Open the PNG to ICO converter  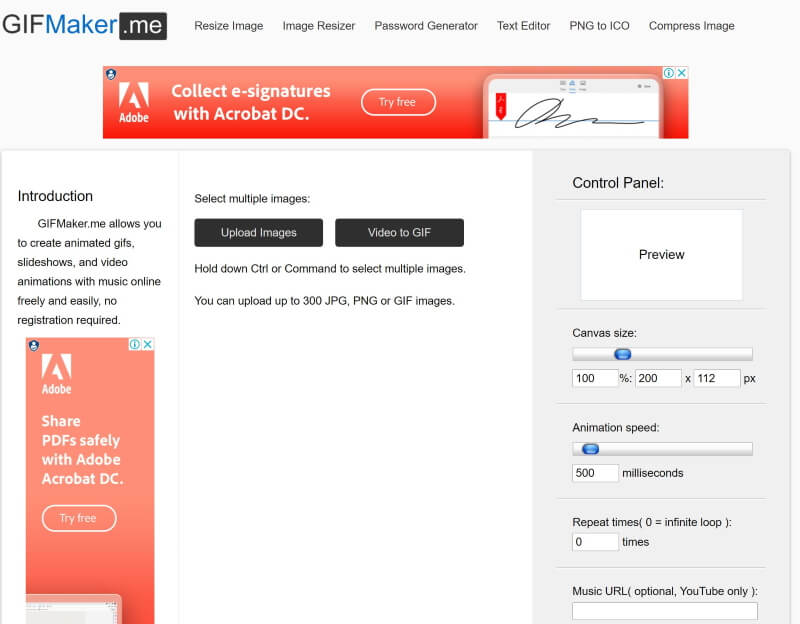[599, 26]
